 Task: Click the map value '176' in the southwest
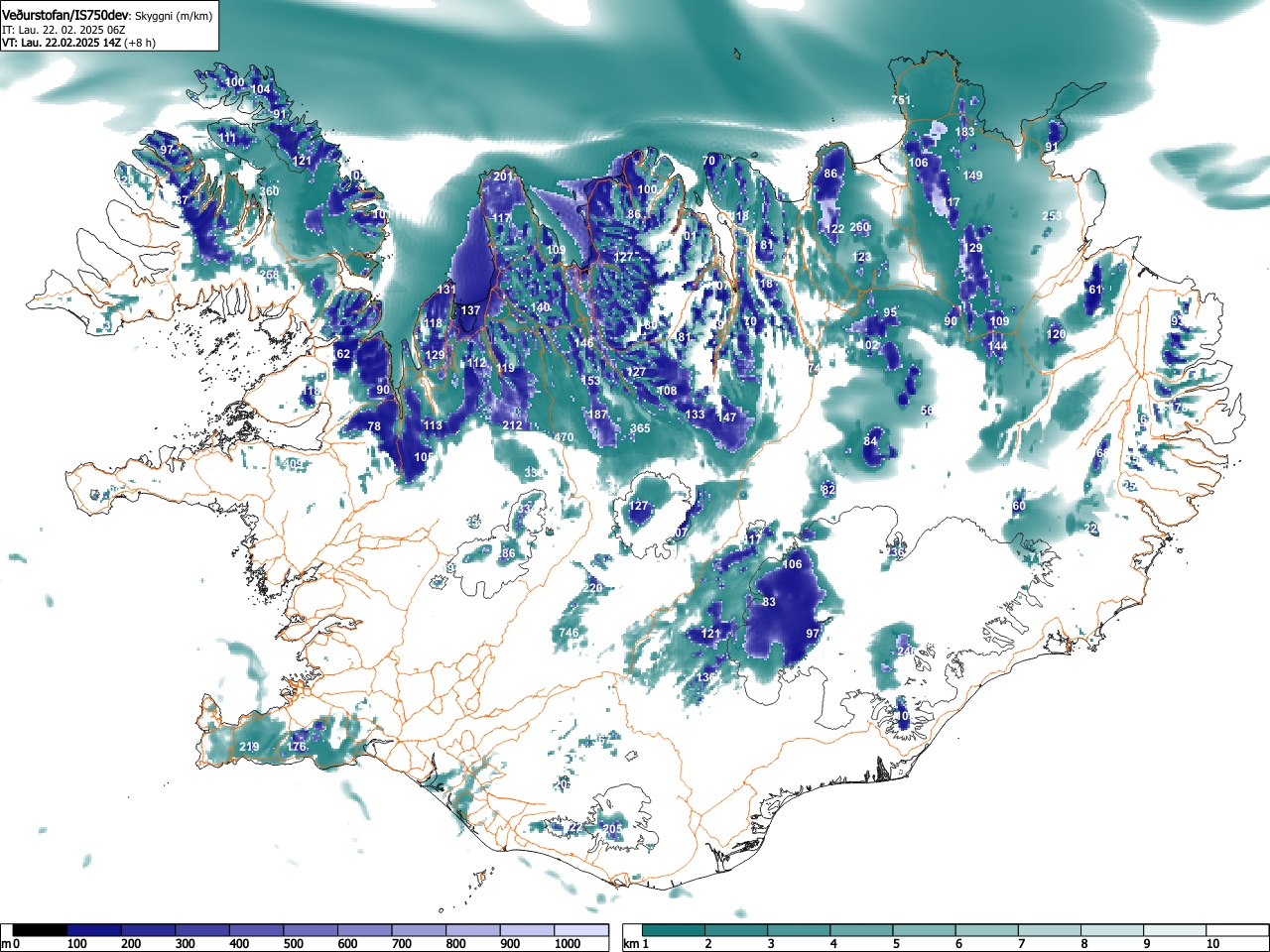pos(297,748)
